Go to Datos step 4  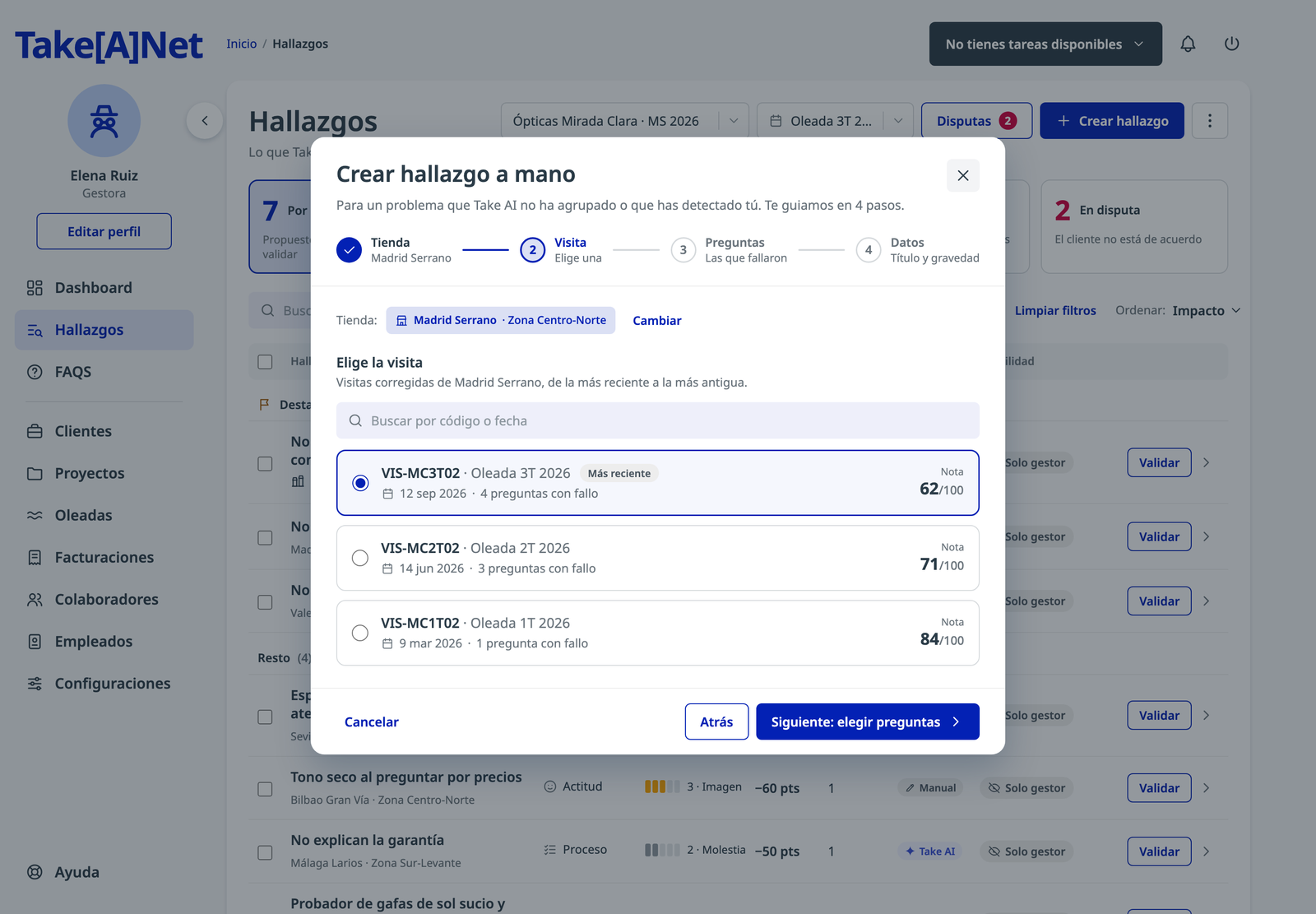918,250
